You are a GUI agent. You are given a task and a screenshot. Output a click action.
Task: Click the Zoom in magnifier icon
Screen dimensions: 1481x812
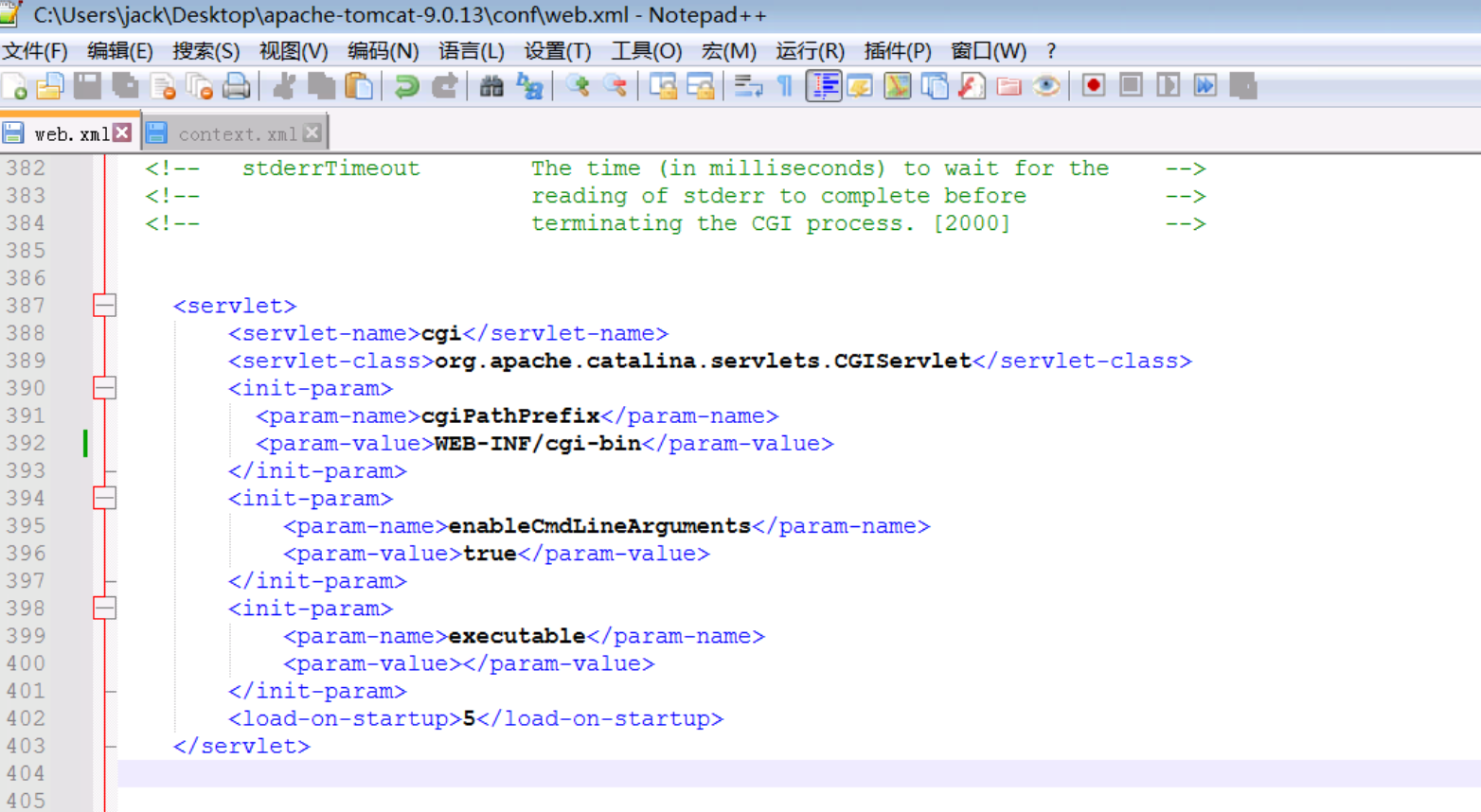click(578, 86)
